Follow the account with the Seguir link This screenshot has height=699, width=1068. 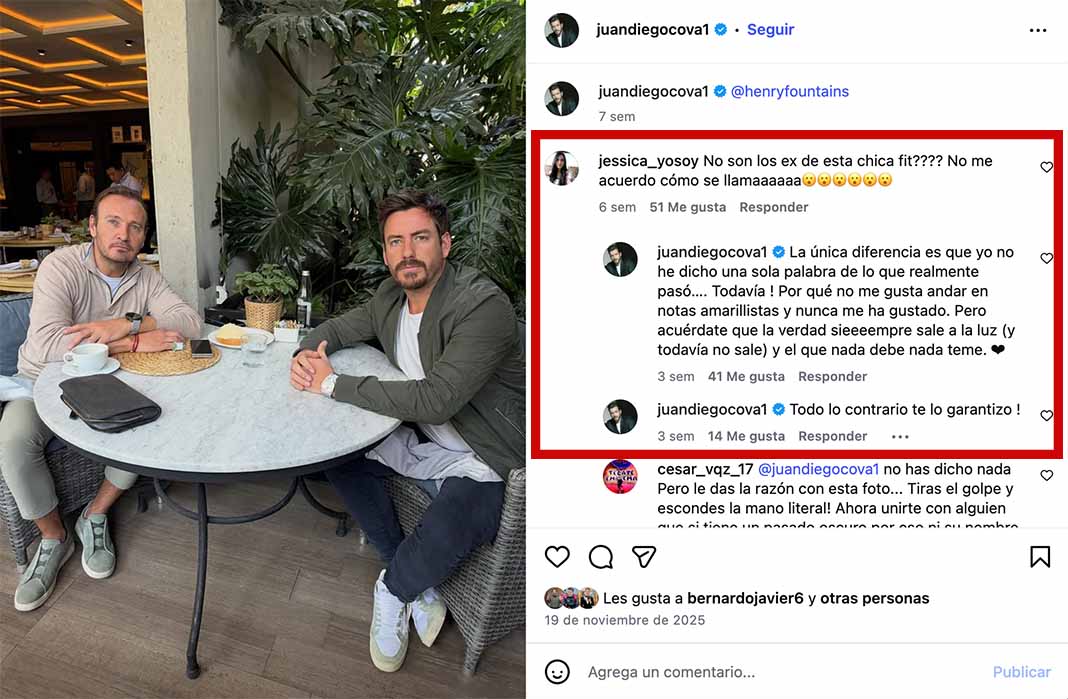(770, 29)
